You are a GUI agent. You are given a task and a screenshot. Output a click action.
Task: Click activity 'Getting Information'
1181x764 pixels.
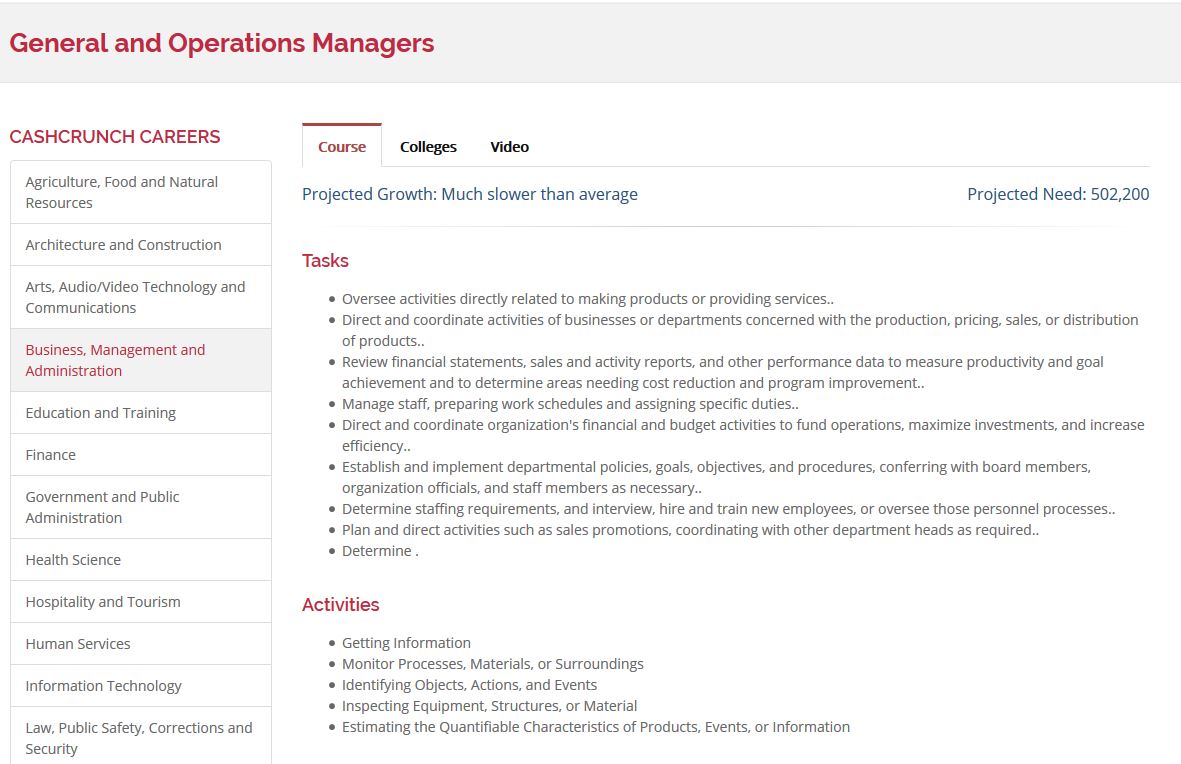click(x=406, y=643)
